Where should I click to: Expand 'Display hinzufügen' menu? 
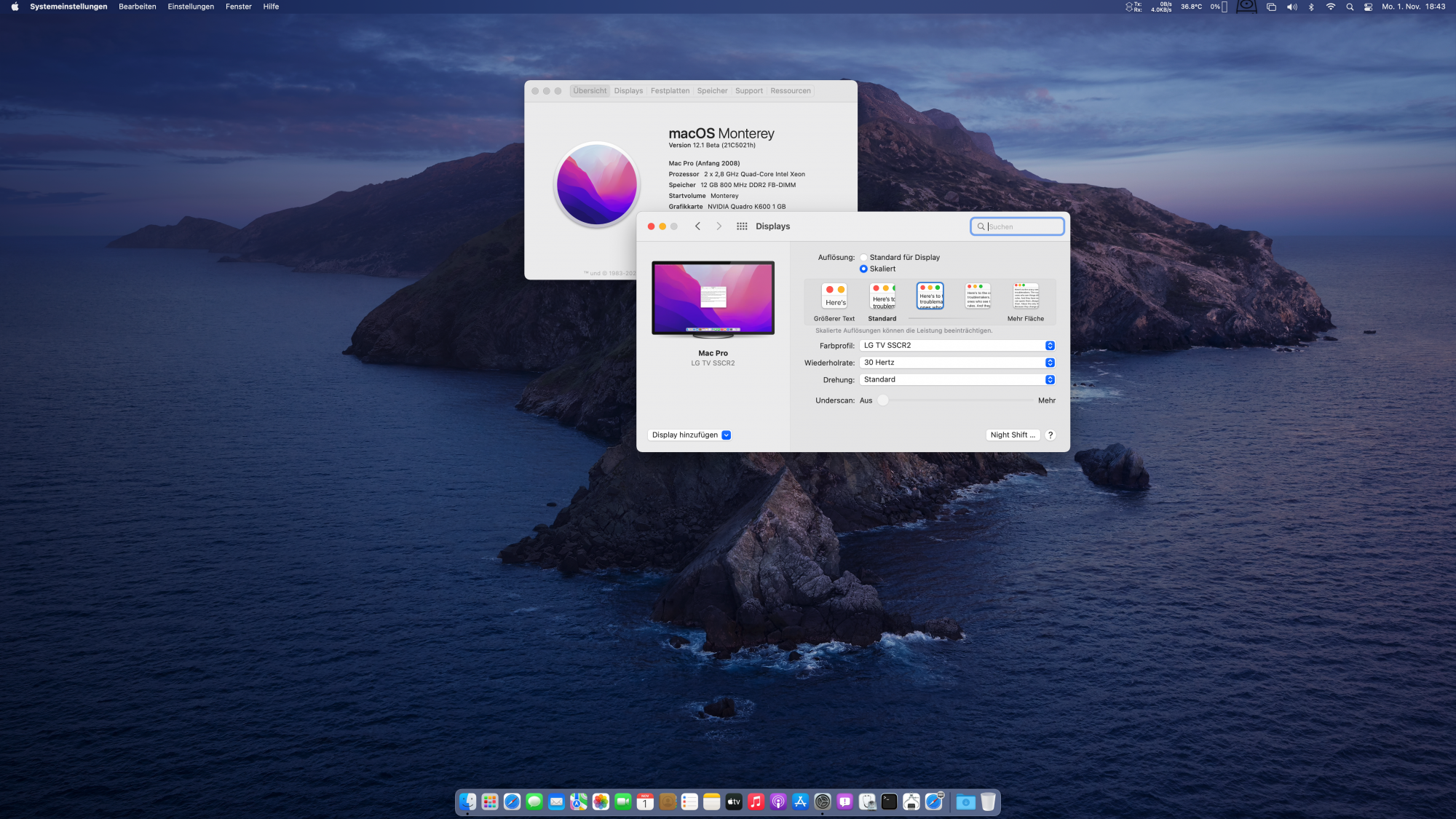click(689, 435)
